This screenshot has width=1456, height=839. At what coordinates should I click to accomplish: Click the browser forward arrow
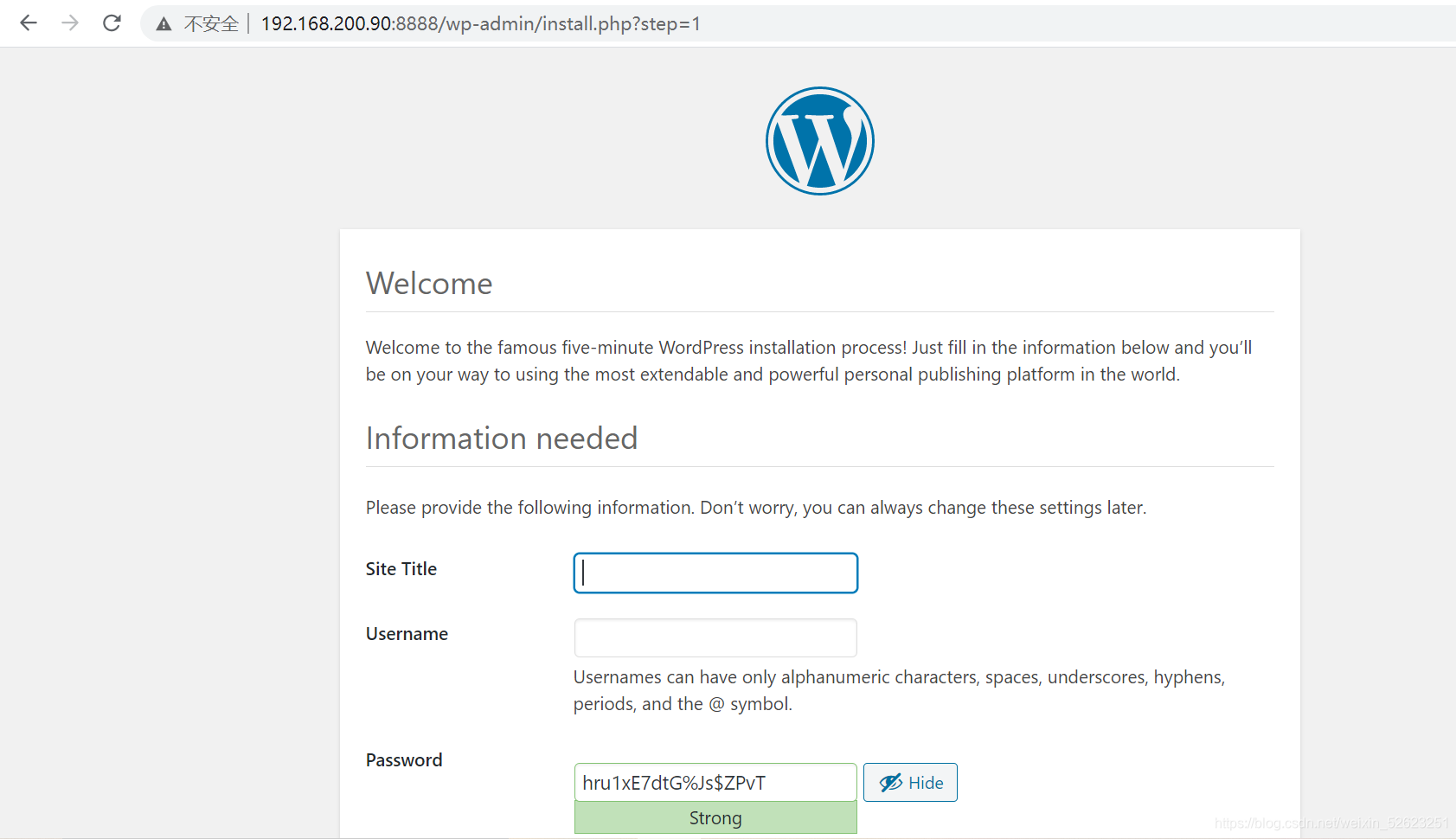coord(70,23)
